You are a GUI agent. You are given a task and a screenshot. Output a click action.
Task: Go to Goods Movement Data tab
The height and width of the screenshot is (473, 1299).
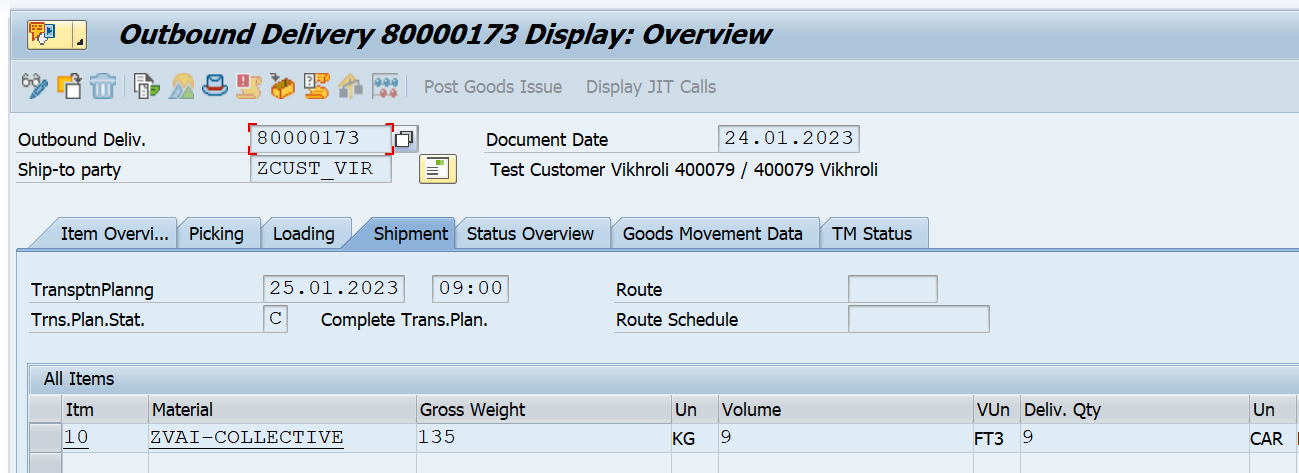pos(713,234)
